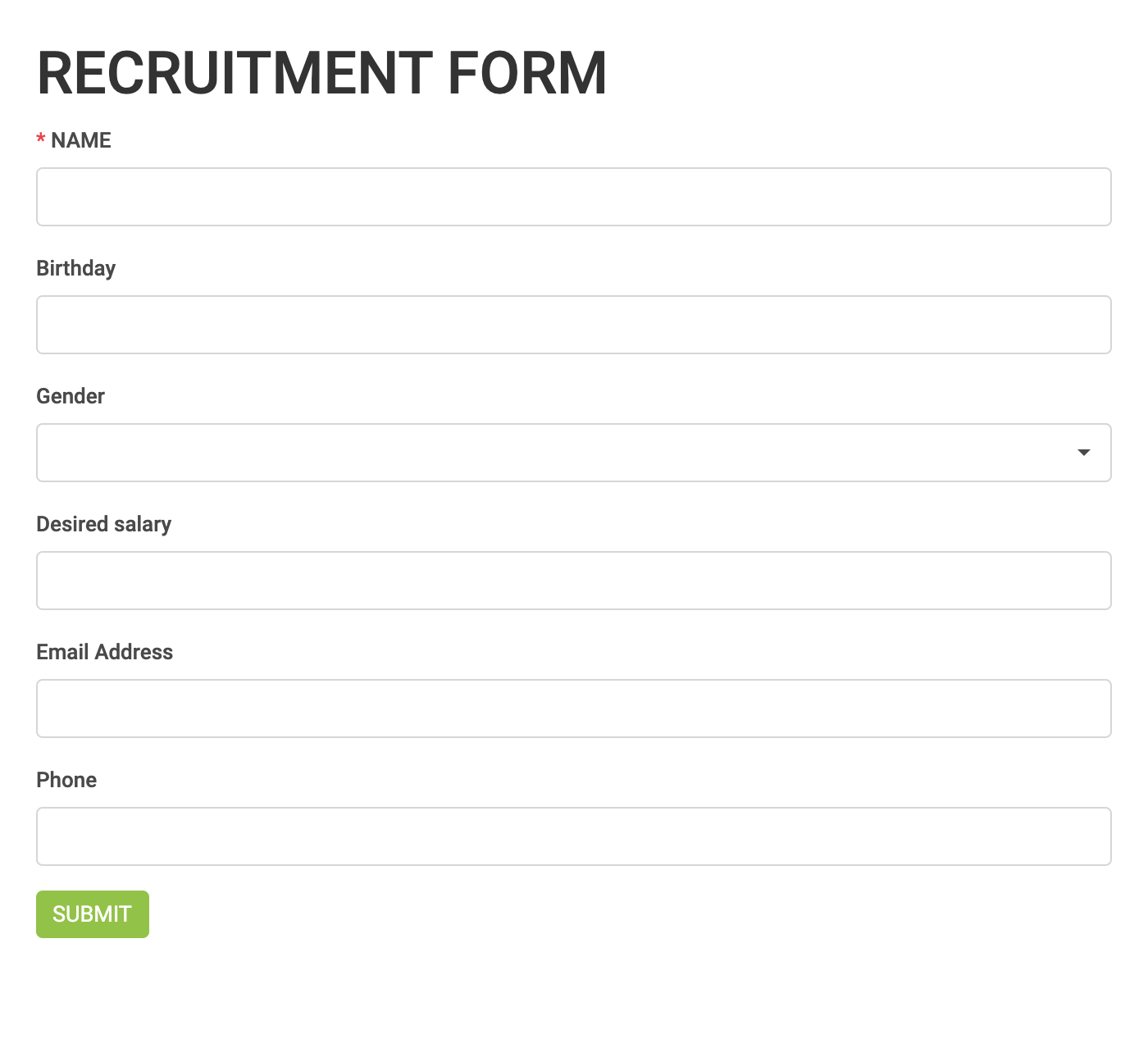
Task: Click the Phone number input field
Action: point(572,836)
